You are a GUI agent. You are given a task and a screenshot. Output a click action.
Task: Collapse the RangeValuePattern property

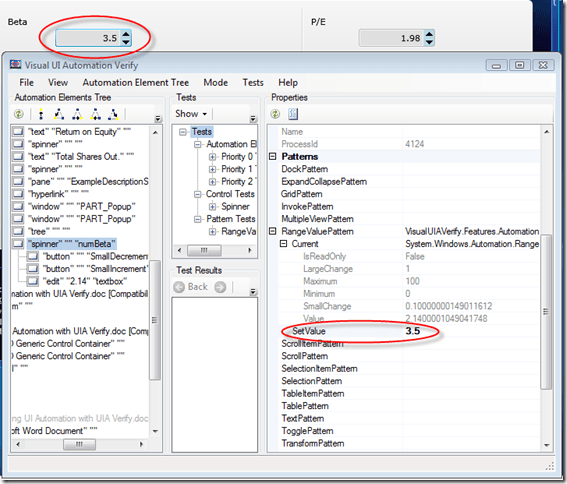(273, 231)
